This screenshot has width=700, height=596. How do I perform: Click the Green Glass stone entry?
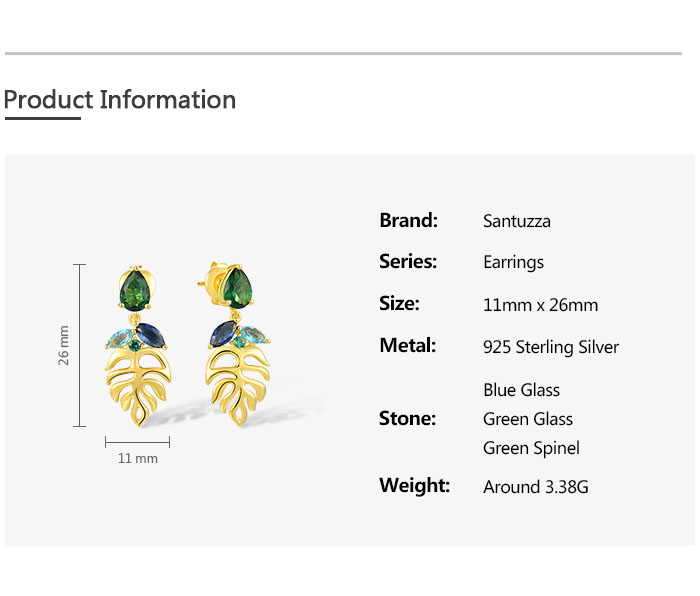[527, 419]
